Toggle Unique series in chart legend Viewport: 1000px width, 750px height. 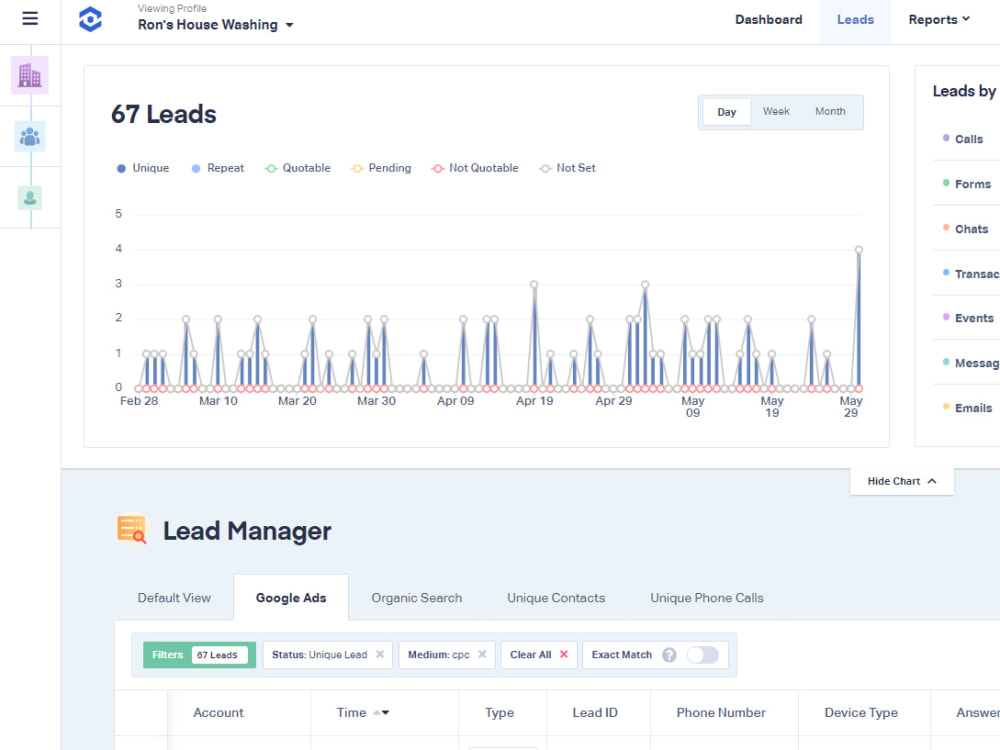tap(143, 168)
